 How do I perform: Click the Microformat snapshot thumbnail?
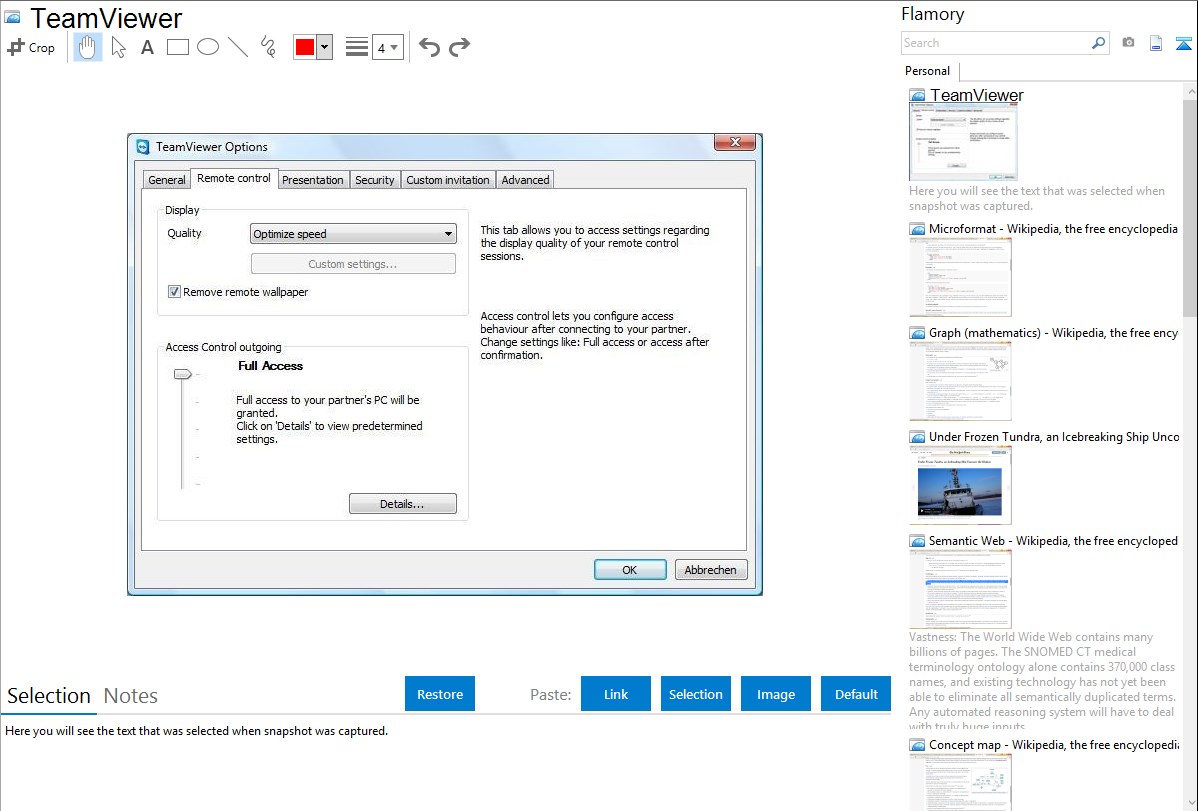[x=960, y=277]
